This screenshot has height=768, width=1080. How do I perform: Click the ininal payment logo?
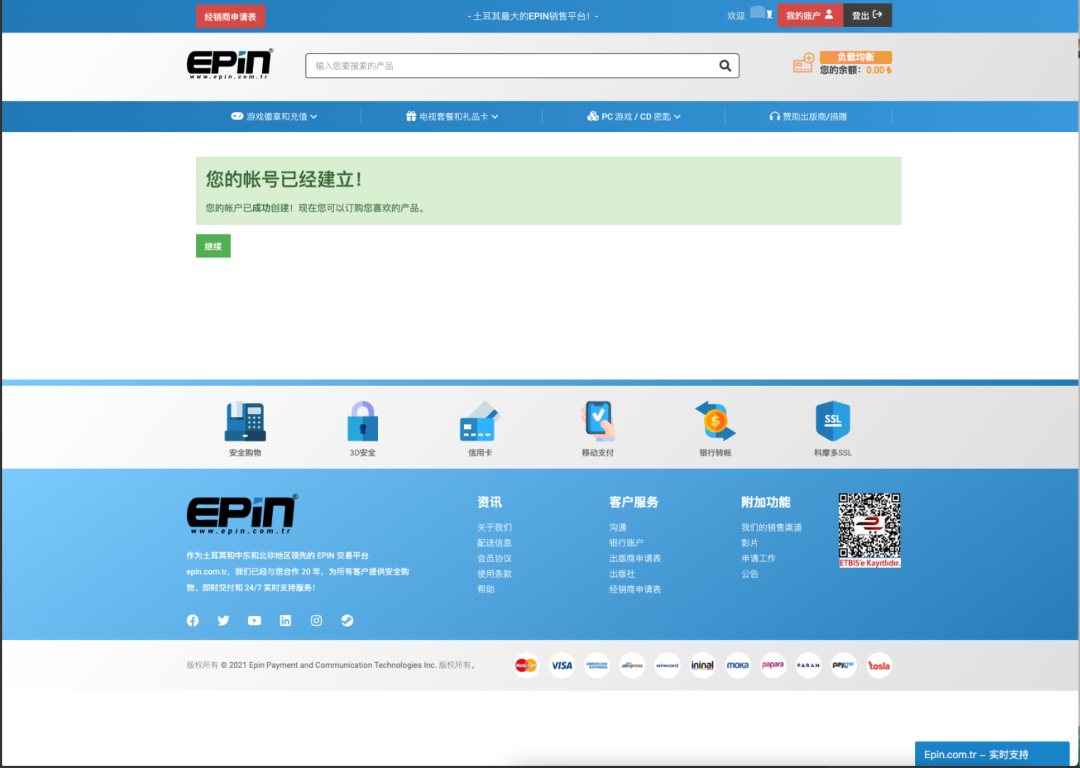click(702, 665)
